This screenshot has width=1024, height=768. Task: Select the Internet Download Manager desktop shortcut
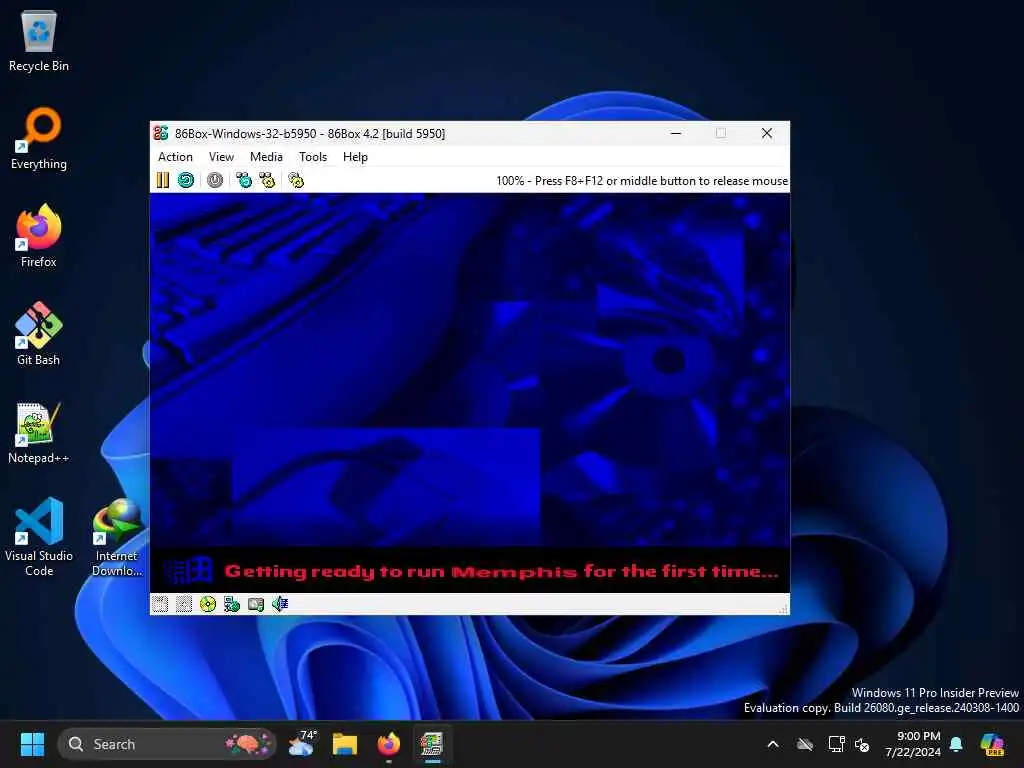pyautogui.click(x=117, y=537)
